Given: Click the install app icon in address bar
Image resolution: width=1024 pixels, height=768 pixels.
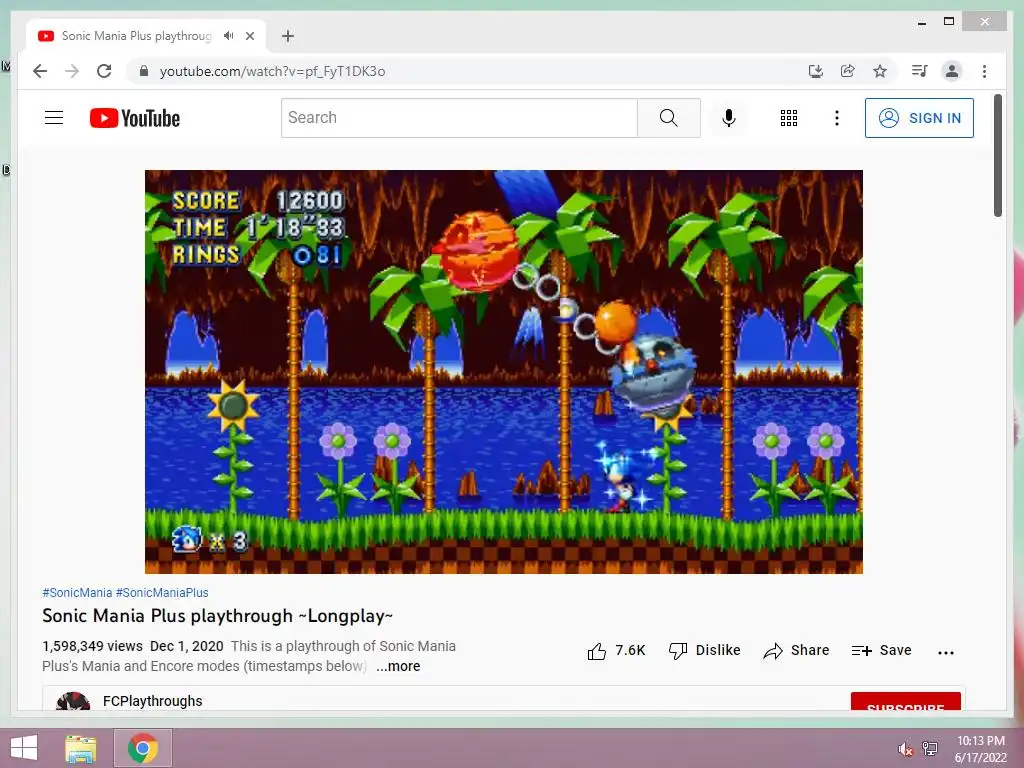Looking at the screenshot, I should (x=816, y=71).
